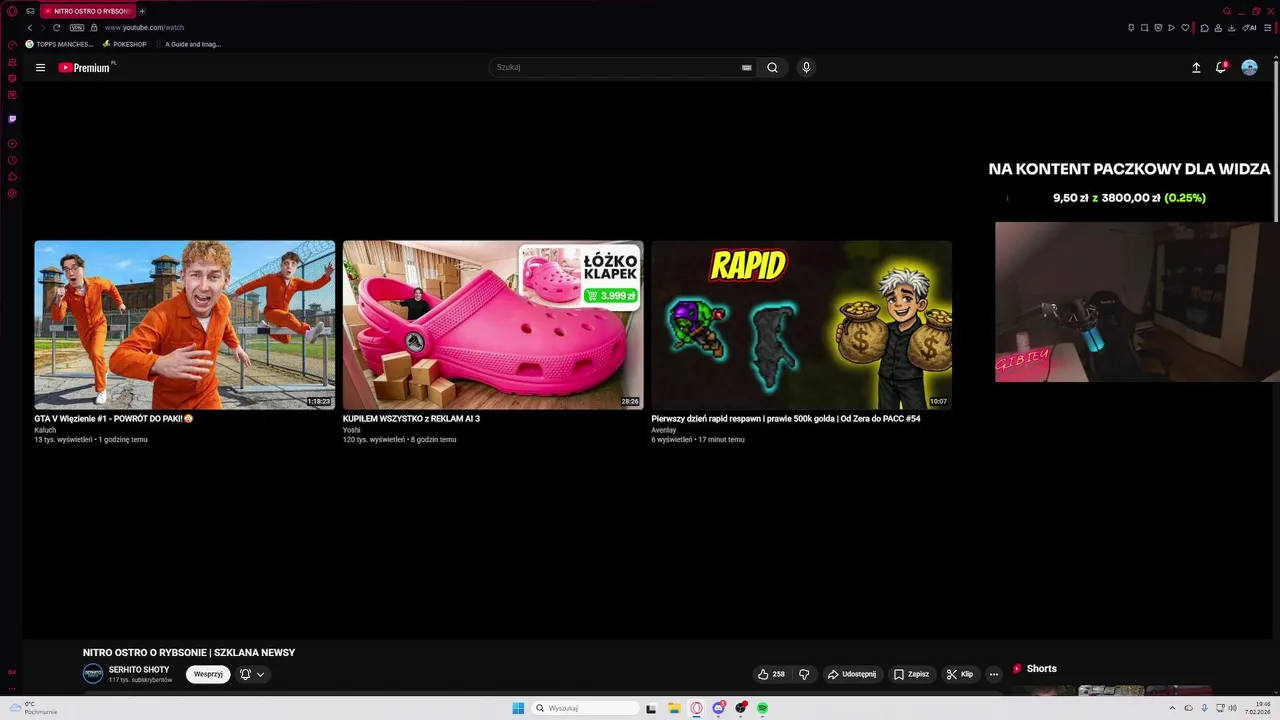The height and width of the screenshot is (720, 1280).
Task: Toggle the VPN badge in address bar
Action: 77,28
